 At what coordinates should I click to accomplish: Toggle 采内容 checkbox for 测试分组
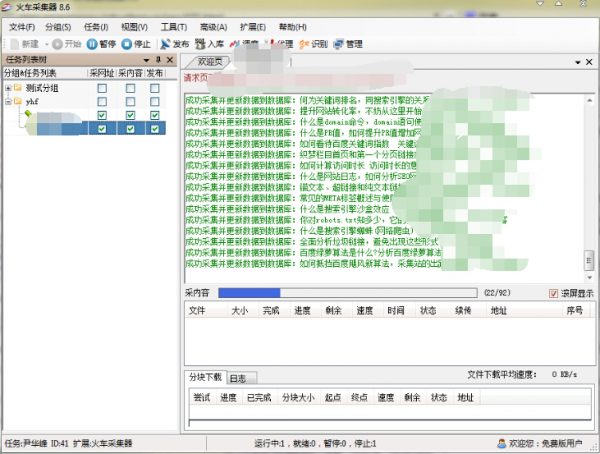click(x=130, y=88)
